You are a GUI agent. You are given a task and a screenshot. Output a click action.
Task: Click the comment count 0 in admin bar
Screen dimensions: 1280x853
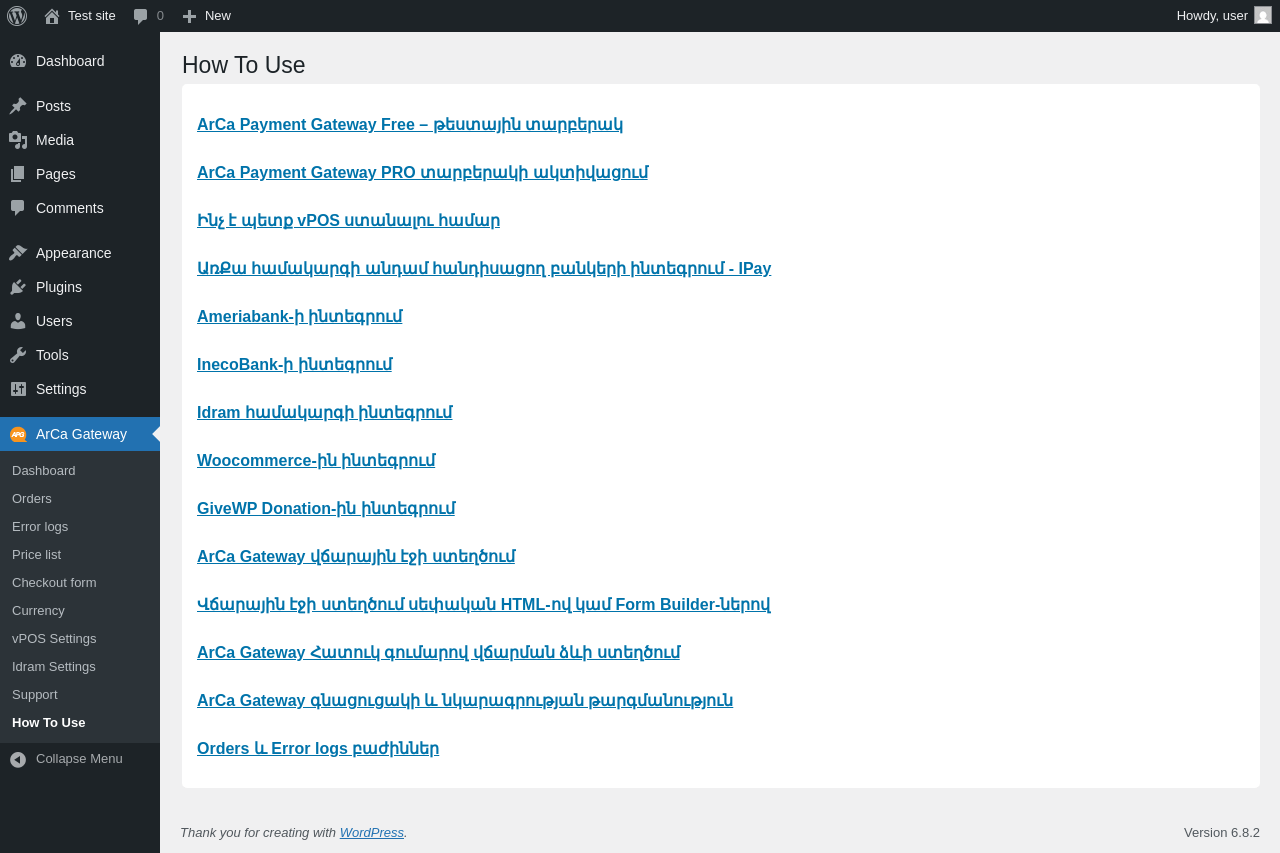point(160,16)
